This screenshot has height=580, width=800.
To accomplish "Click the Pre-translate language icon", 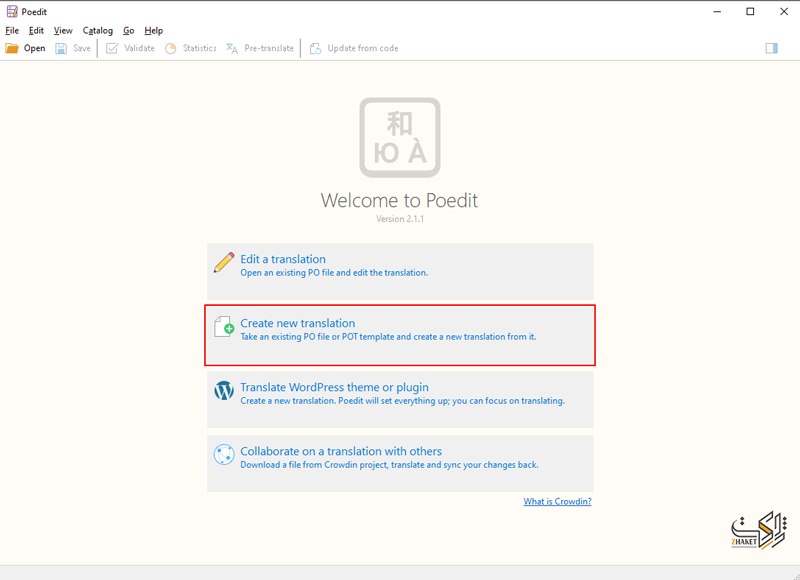I will coord(232,48).
